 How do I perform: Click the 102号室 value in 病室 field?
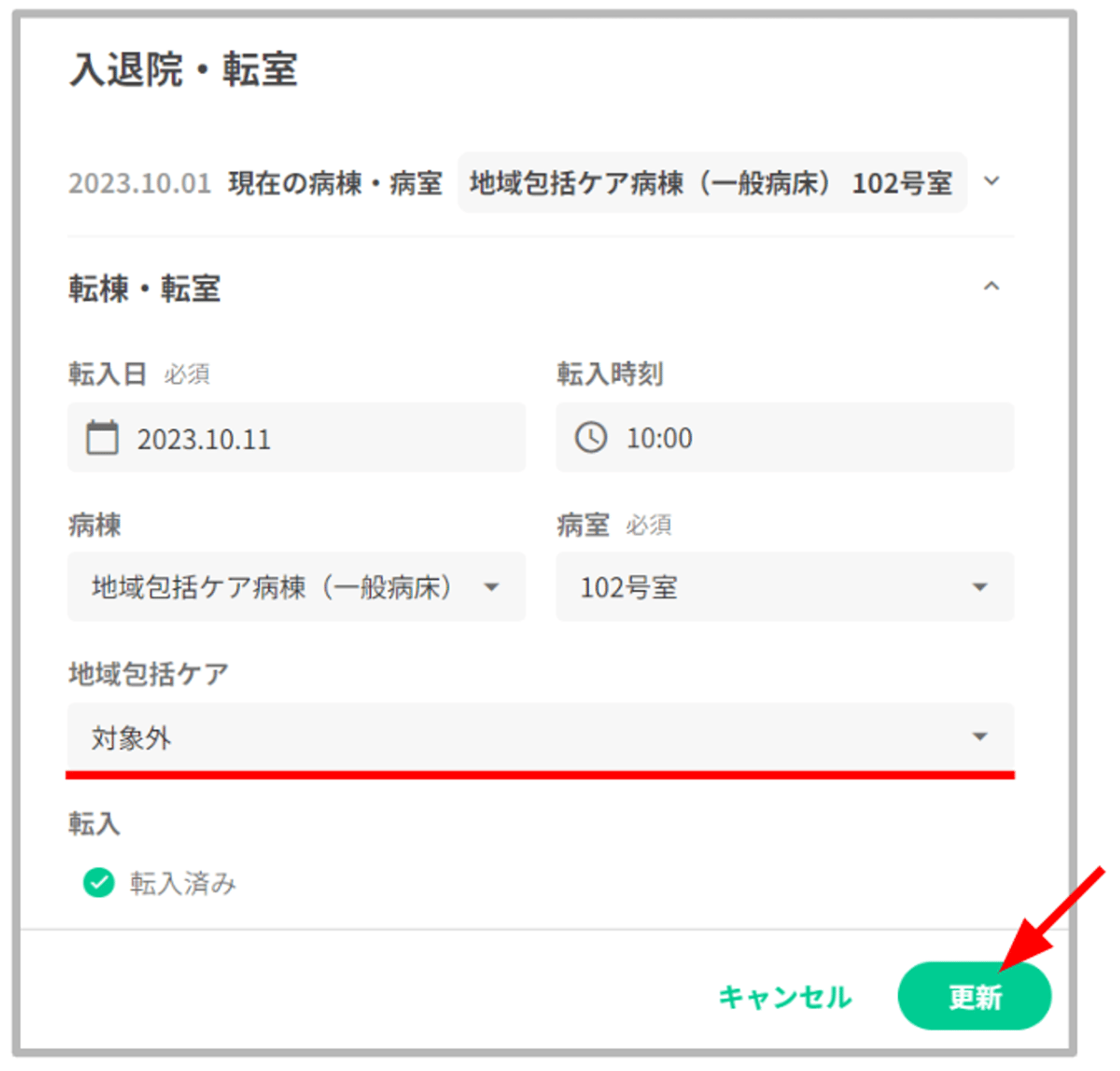[628, 587]
